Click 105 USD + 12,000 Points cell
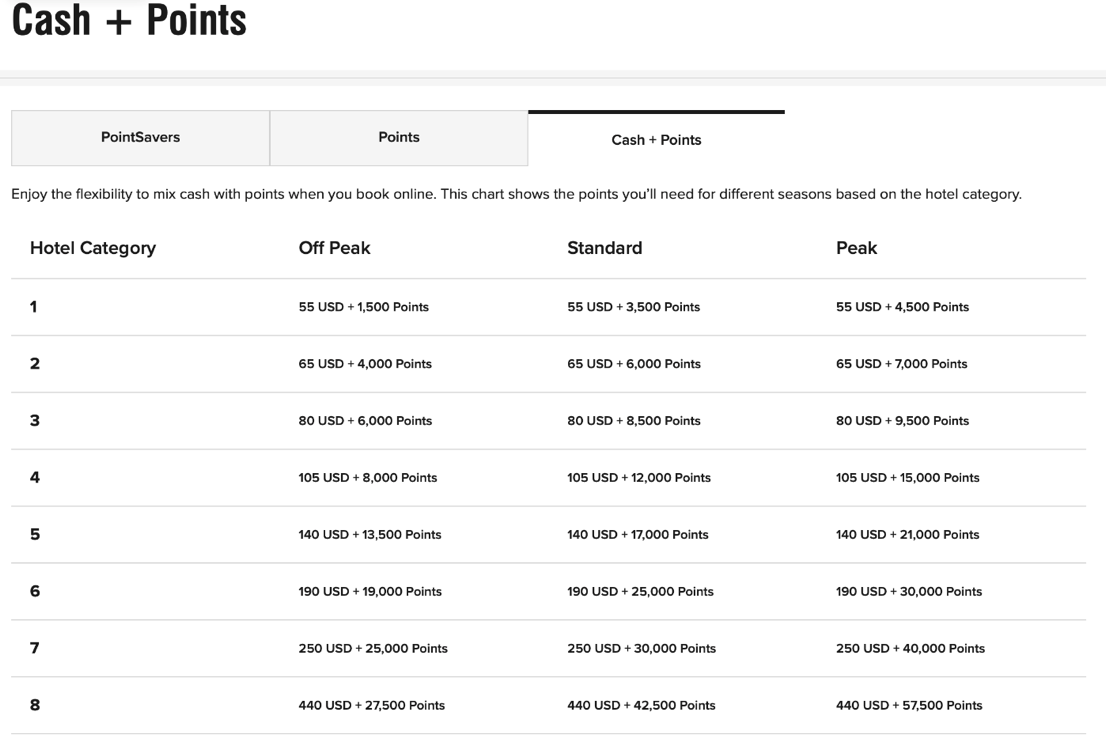Image resolution: width=1106 pixels, height=754 pixels. [639, 477]
